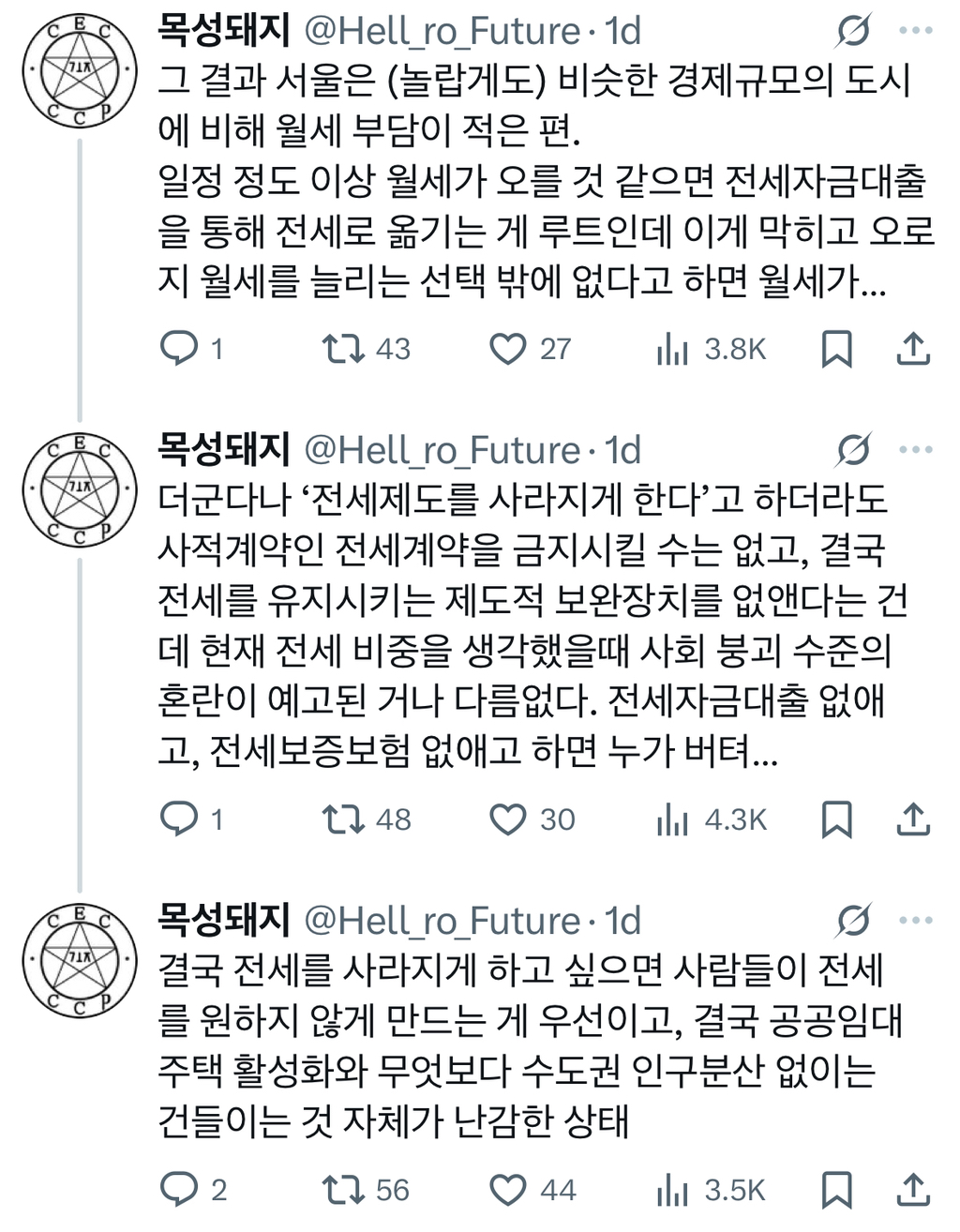This screenshot has height=1232, width=960.
Task: Open Grok icon on first tweet
Action: pos(853,32)
